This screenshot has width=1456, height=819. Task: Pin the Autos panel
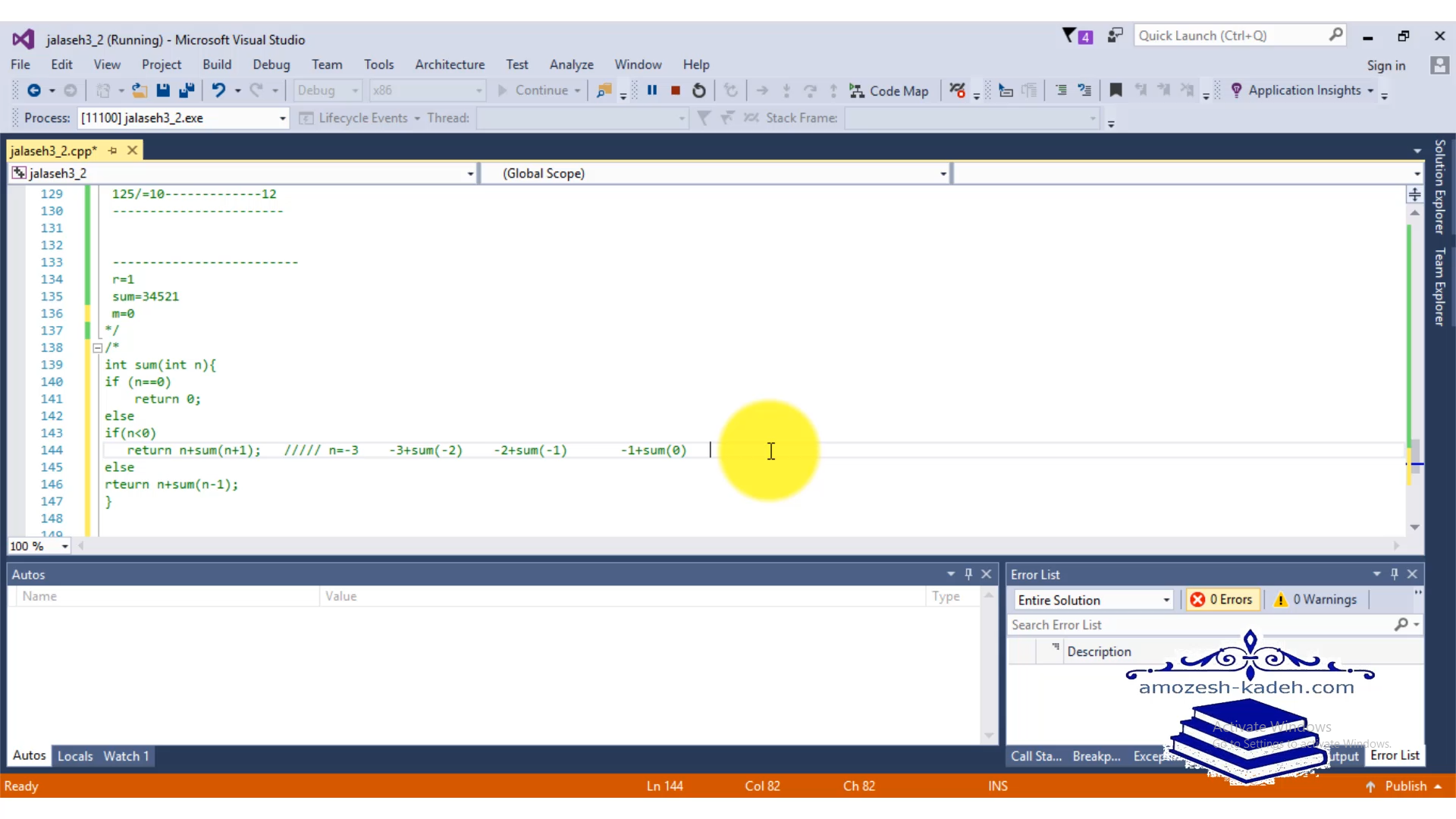click(x=968, y=574)
